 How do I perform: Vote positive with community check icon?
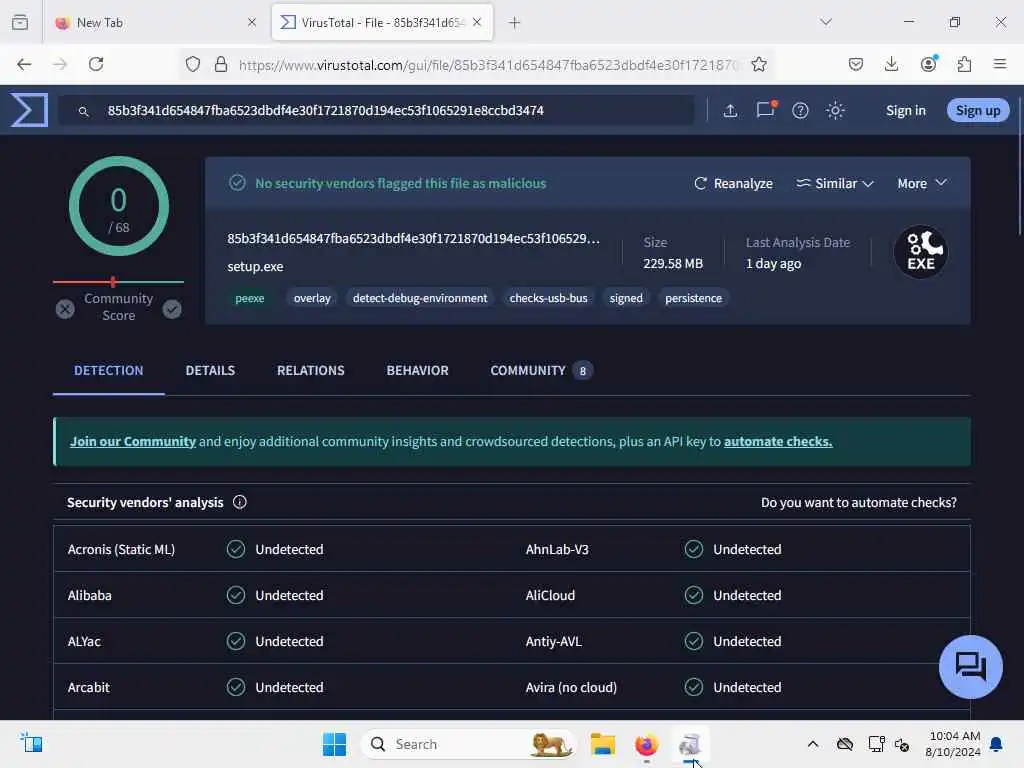172,308
